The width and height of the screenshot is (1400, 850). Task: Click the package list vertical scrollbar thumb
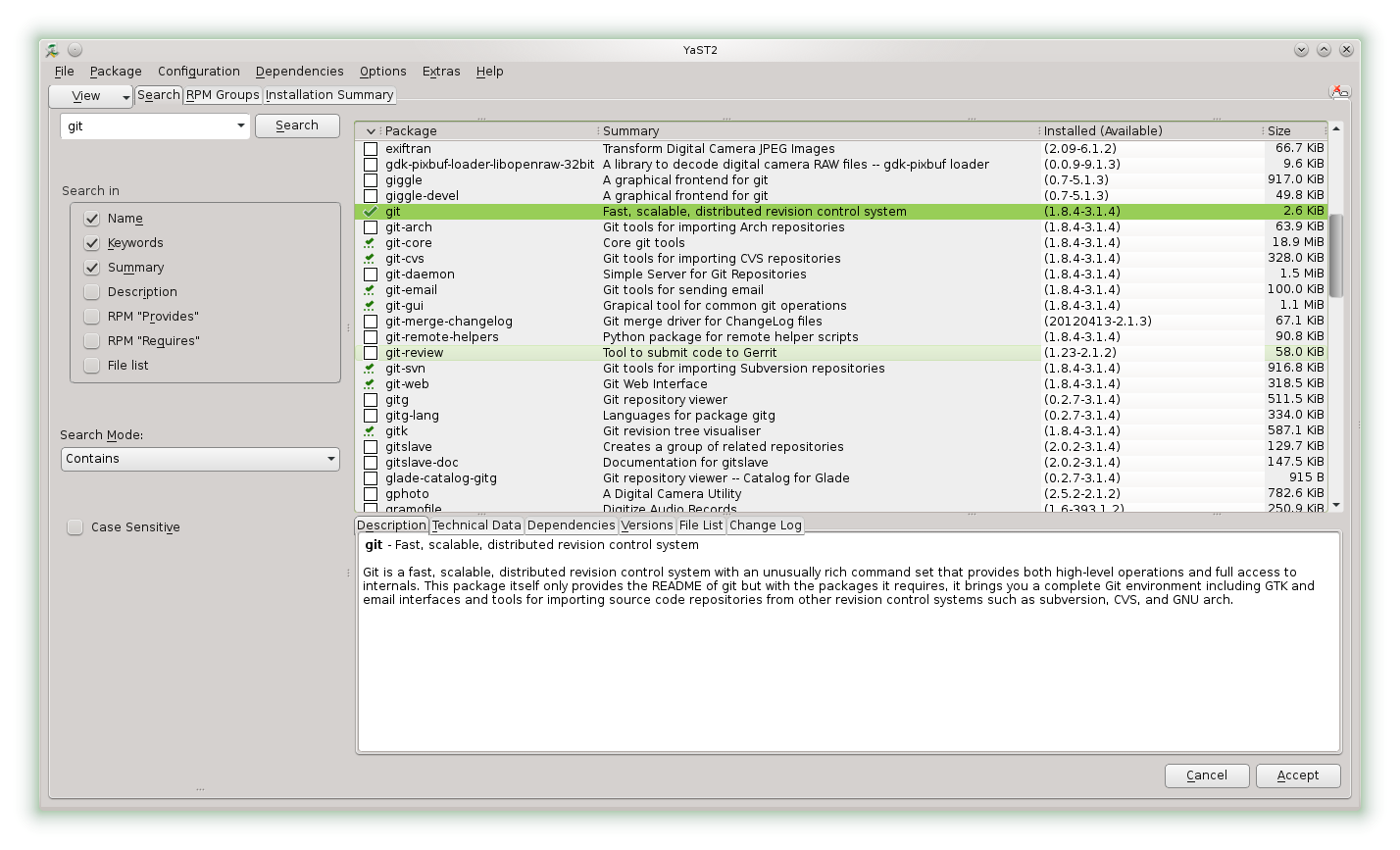point(1335,255)
